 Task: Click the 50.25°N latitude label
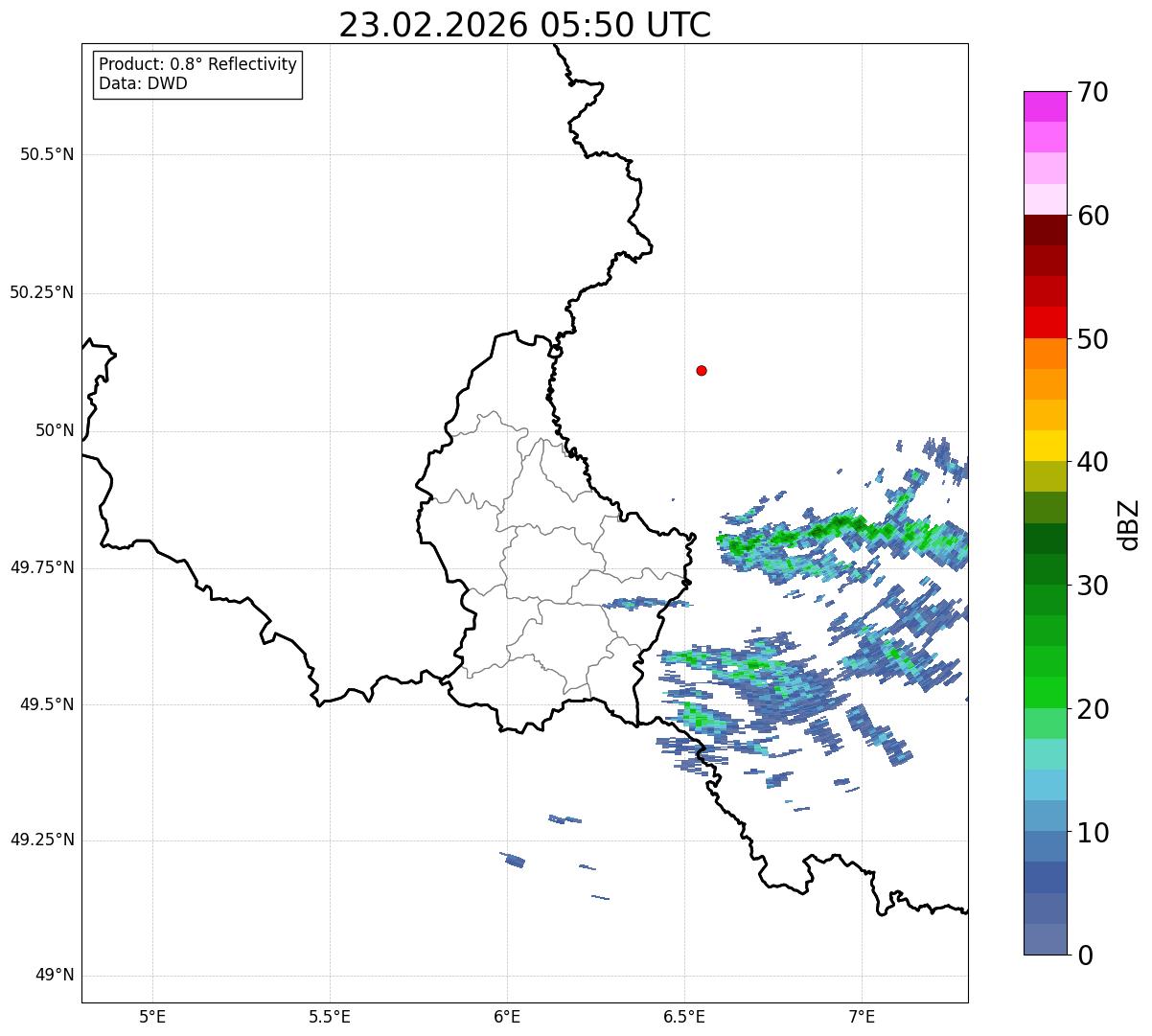pos(41,292)
